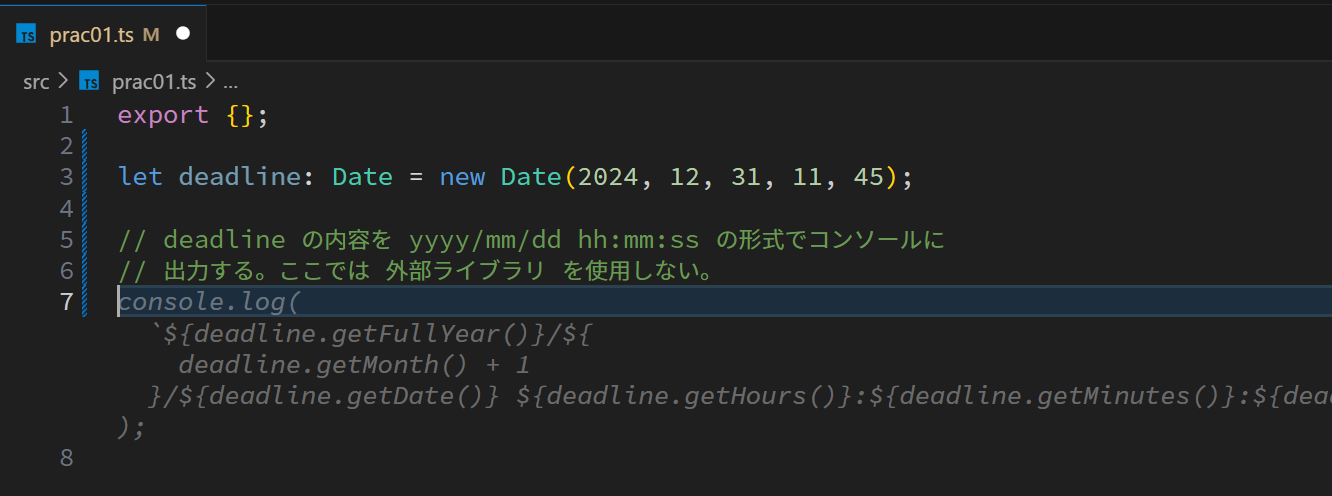
Task: Click line number 7 in the gutter
Action: [x=66, y=302]
